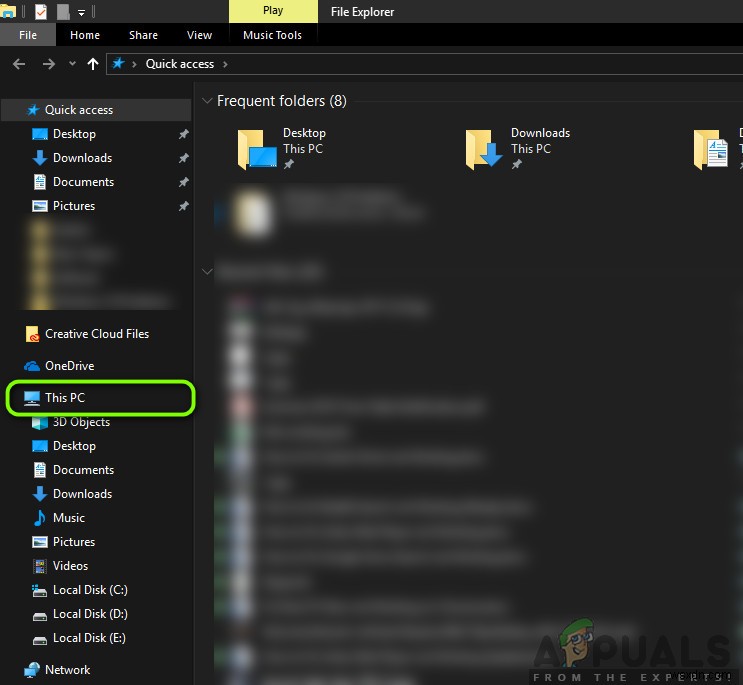Viewport: 743px width, 685px height.
Task: Click the 3D Objects cube icon
Action: [40, 422]
